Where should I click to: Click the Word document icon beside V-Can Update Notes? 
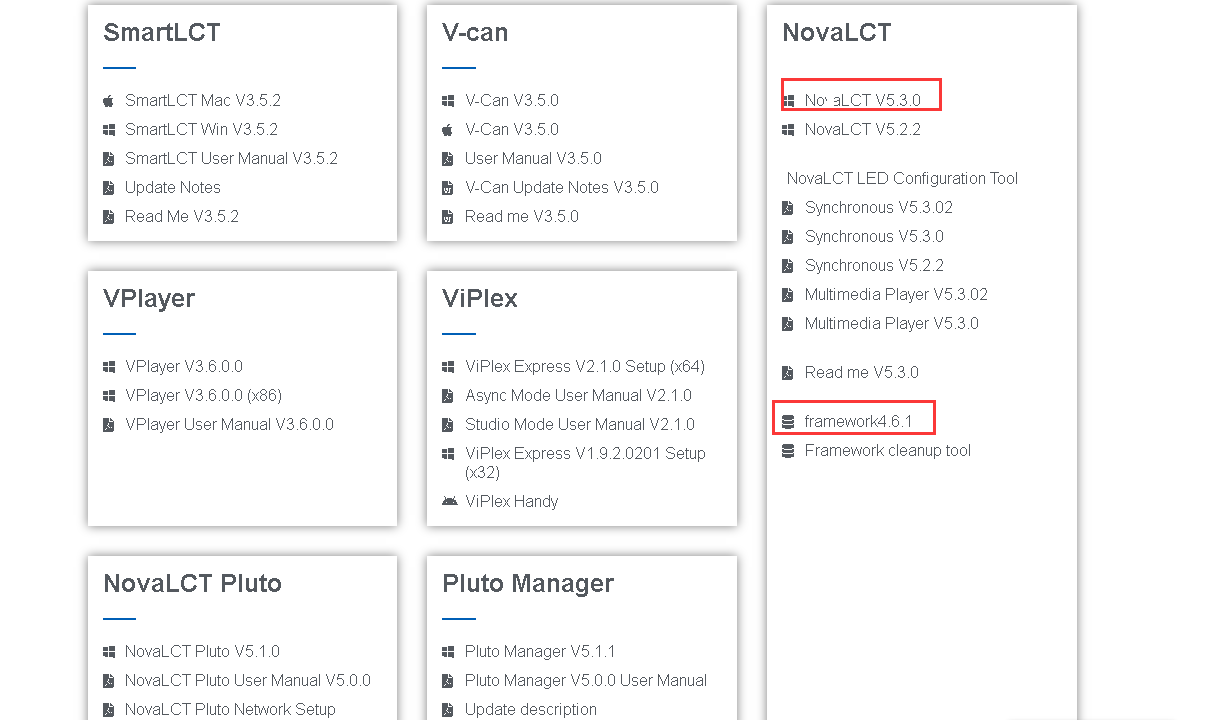448,188
